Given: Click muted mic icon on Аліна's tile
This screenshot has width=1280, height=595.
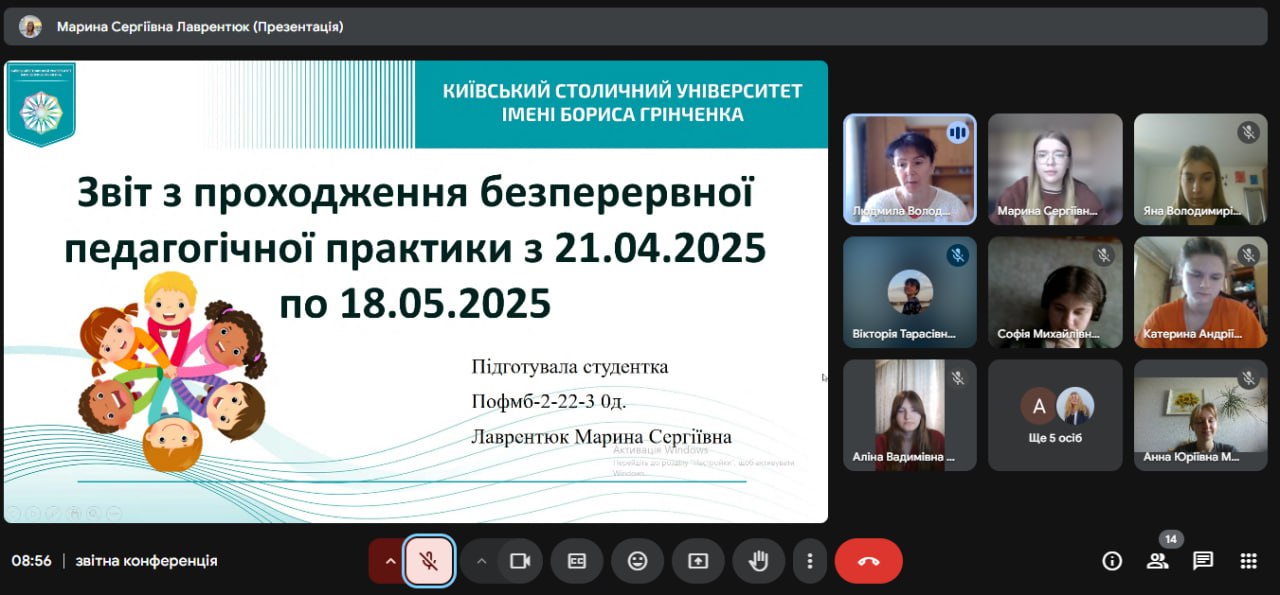Looking at the screenshot, I should pos(957,378).
